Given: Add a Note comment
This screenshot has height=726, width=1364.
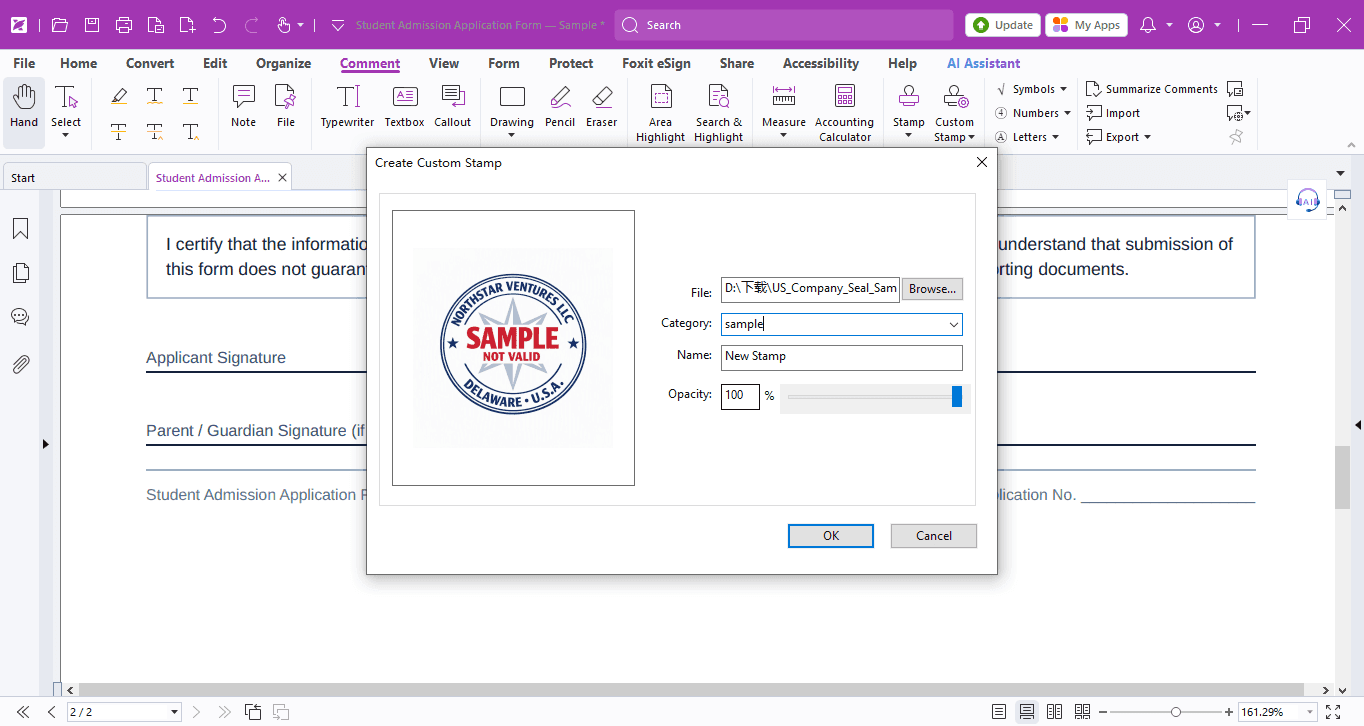Looking at the screenshot, I should 244,107.
